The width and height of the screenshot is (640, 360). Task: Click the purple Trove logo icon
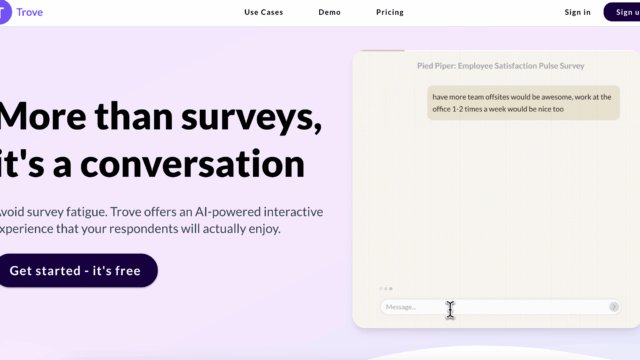point(5,12)
